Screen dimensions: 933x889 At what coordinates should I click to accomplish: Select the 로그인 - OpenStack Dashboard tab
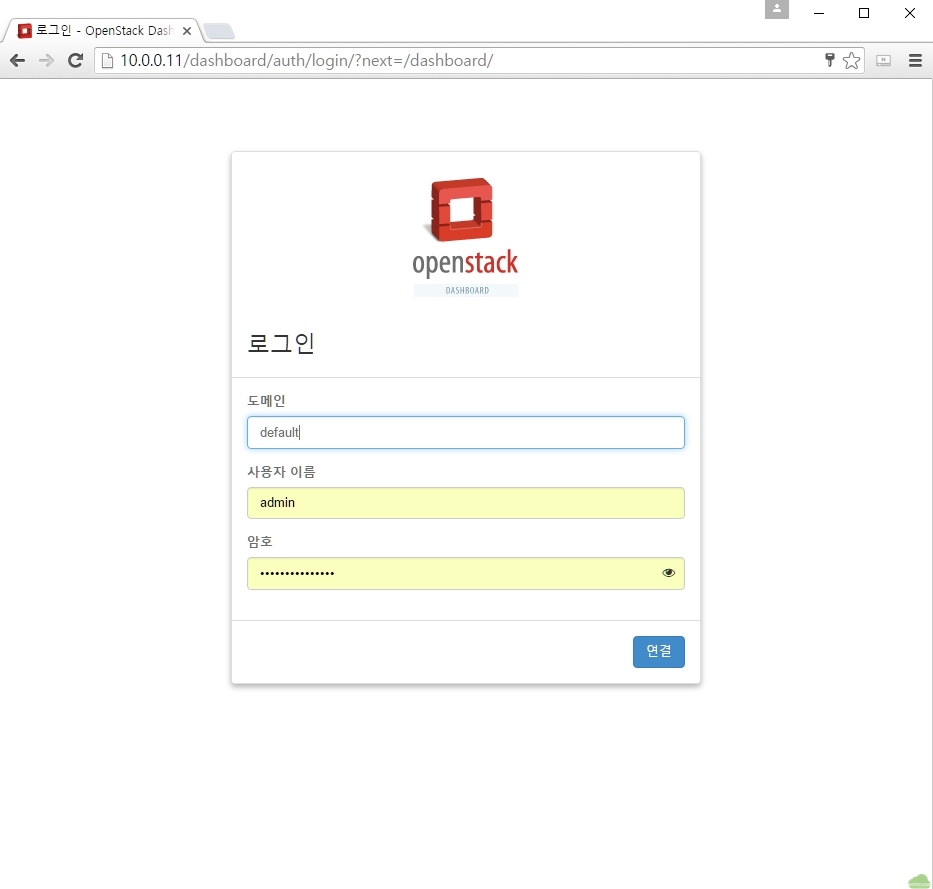pos(104,30)
